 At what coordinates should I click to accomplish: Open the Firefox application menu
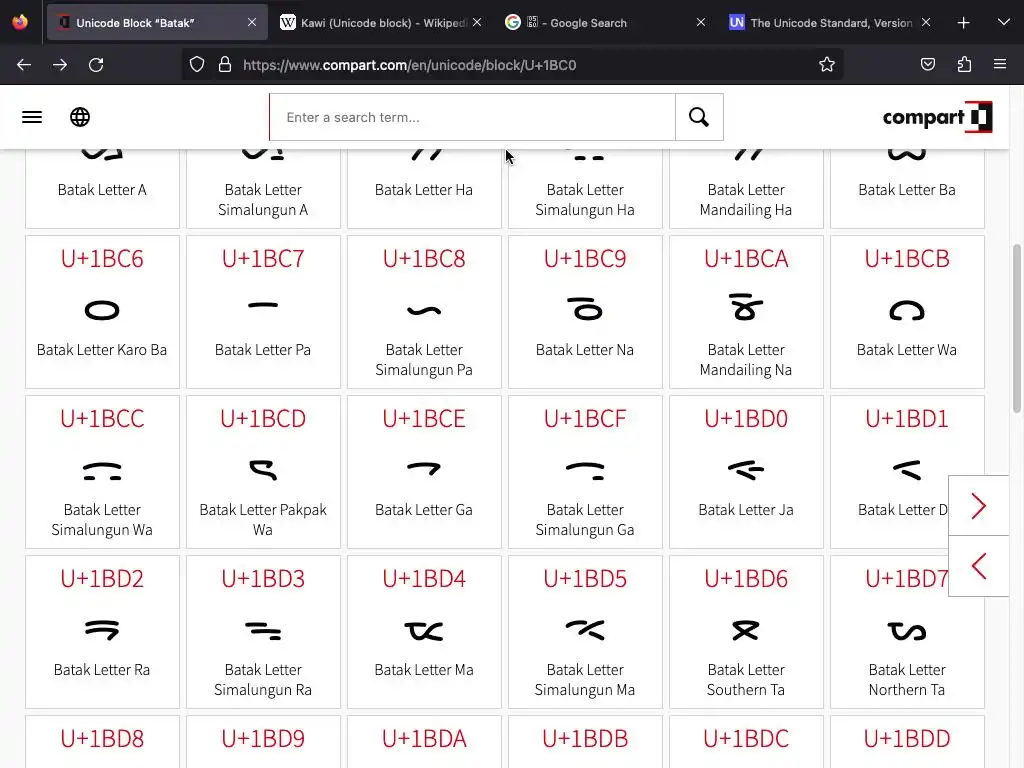(1000, 64)
